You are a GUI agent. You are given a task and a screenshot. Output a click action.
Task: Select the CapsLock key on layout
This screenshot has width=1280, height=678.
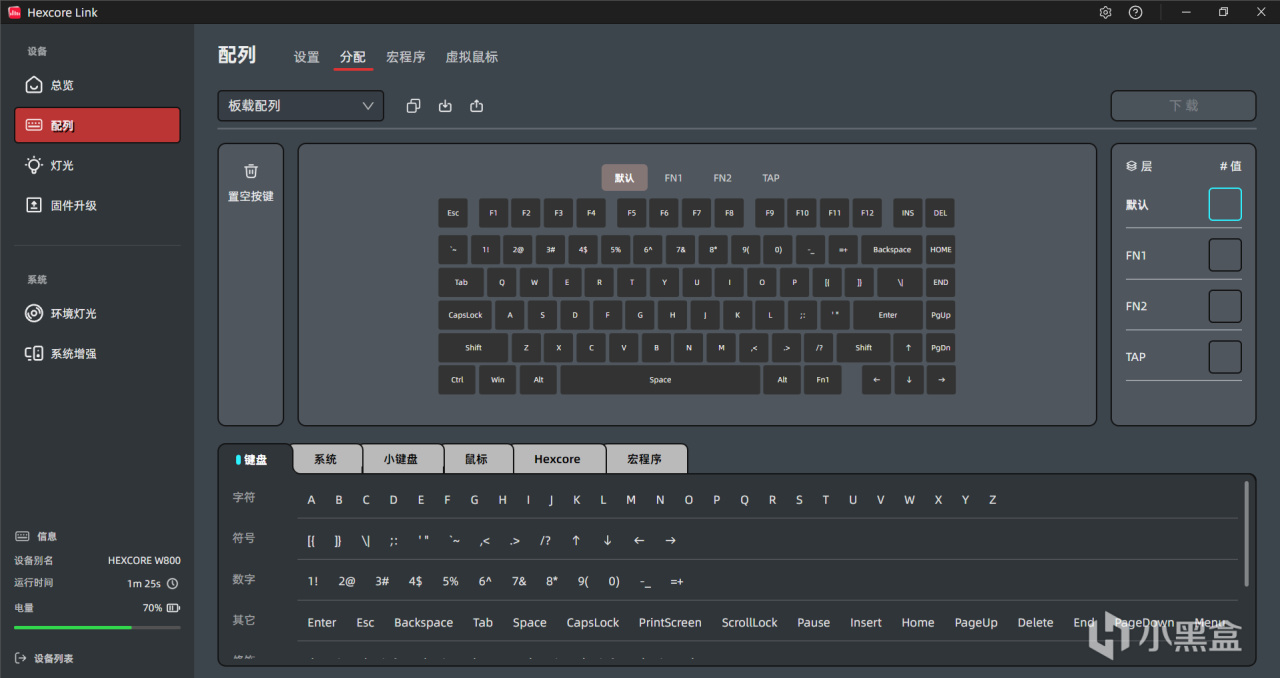click(465, 315)
